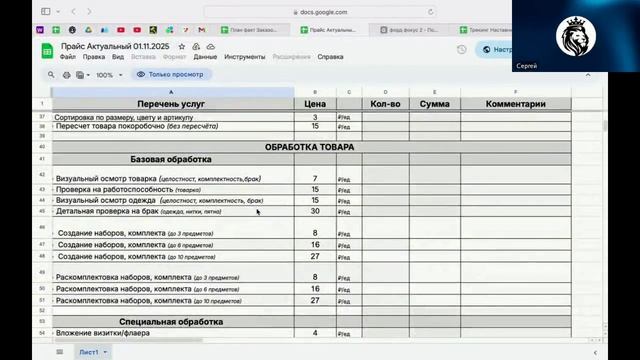Open the Инструменты menu
Screen dimensions: 640x360
tap(244, 57)
